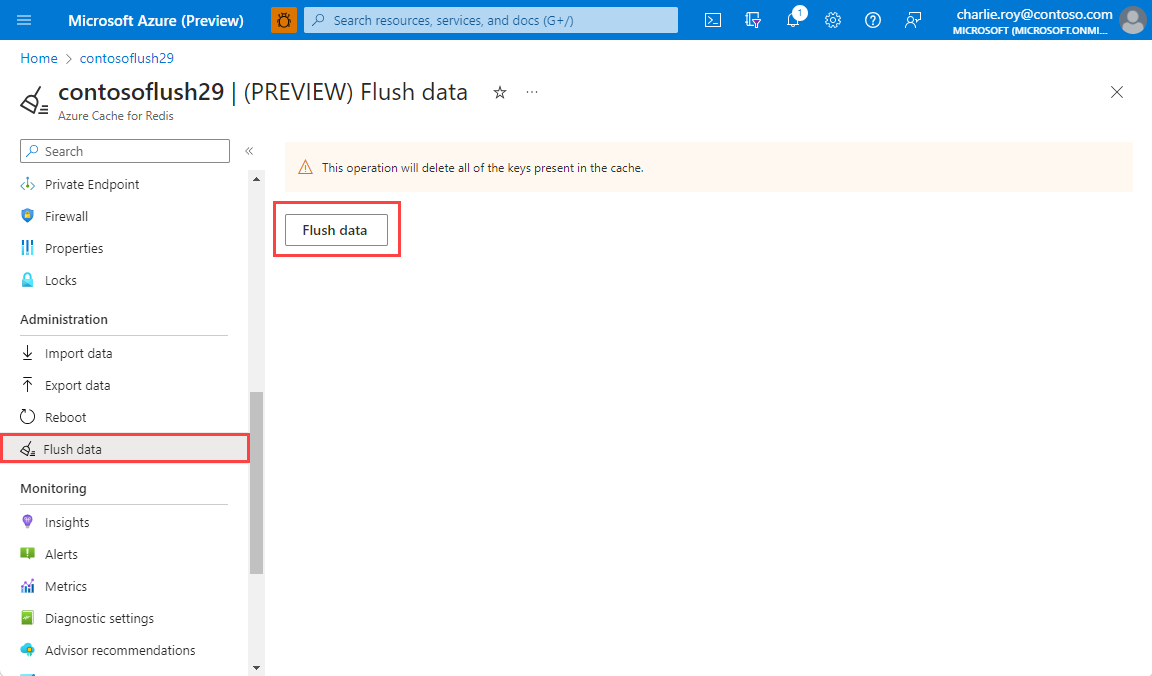Collapse the resource menu with the chevron
Image resolution: width=1152 pixels, height=676 pixels.
tap(248, 151)
